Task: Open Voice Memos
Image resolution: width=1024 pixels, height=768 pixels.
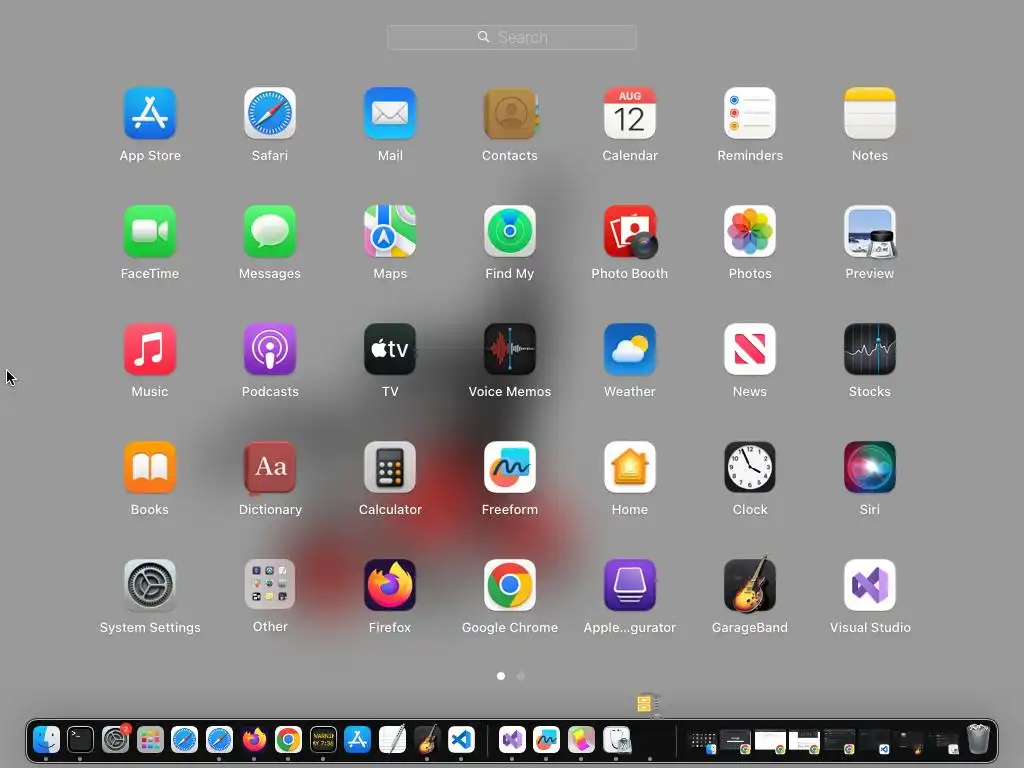Action: coord(510,349)
